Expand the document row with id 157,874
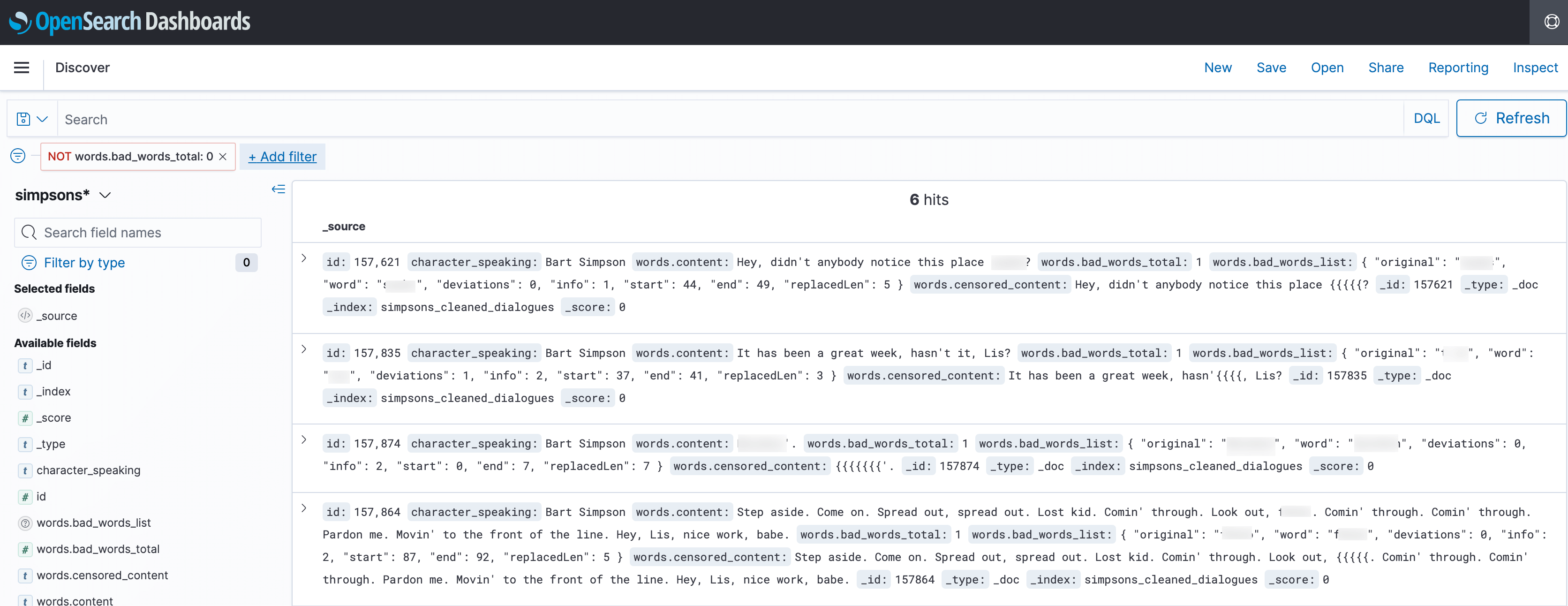1568x606 pixels. tap(304, 440)
